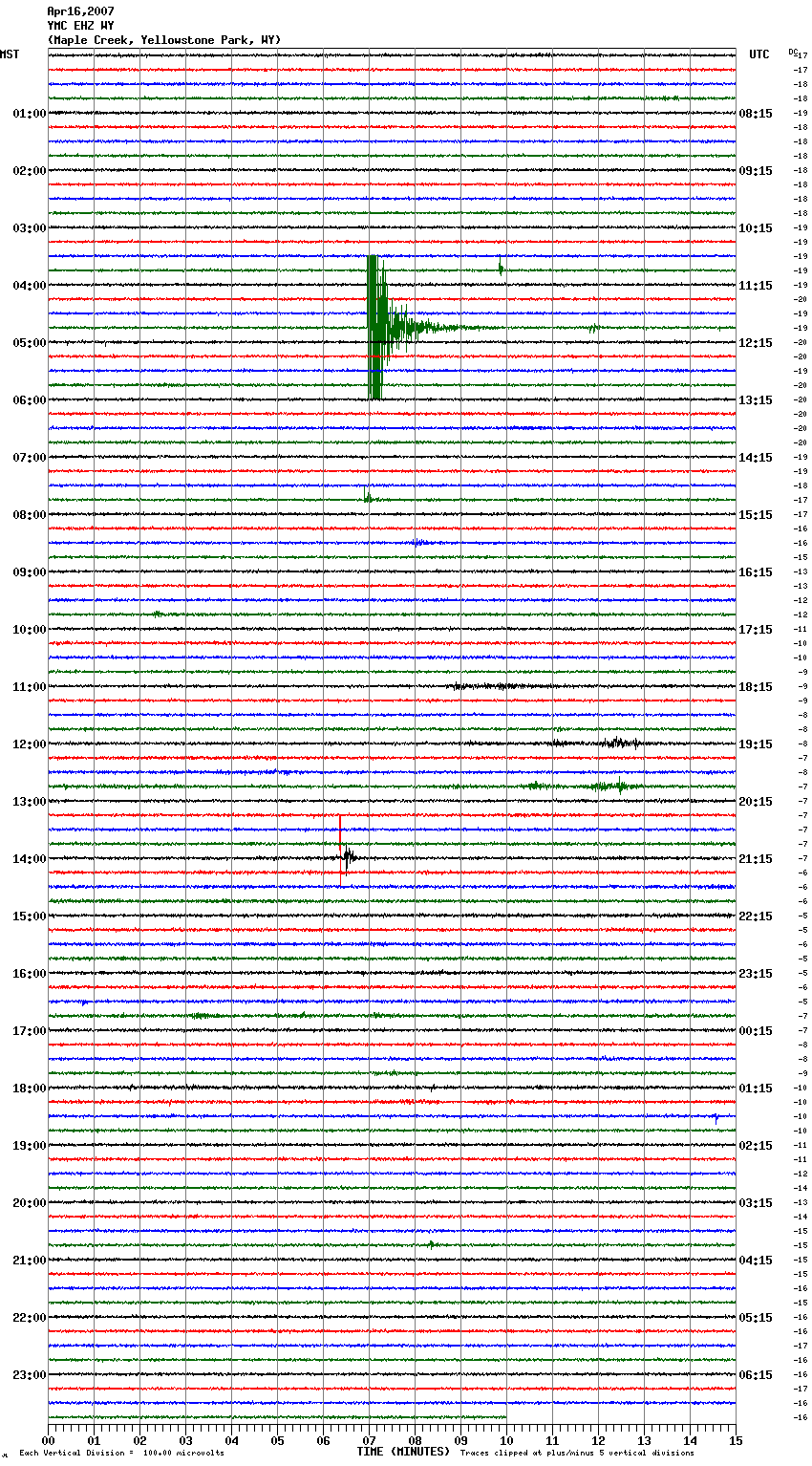Click the 13:00 MST hour label
Viewport: 812px width, 1466px height.
[x=30, y=802]
